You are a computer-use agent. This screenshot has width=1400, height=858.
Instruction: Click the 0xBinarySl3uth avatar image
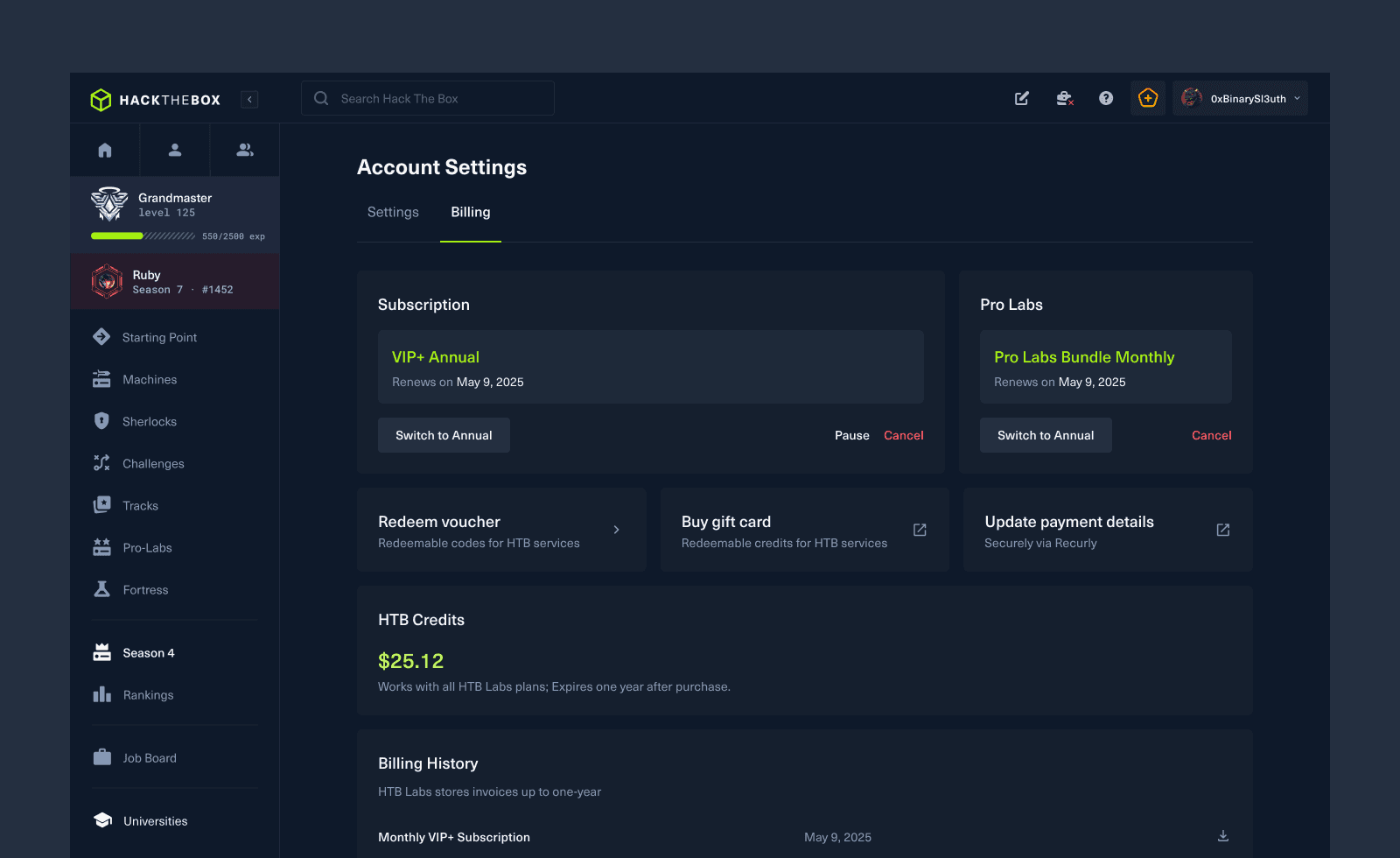[1191, 98]
